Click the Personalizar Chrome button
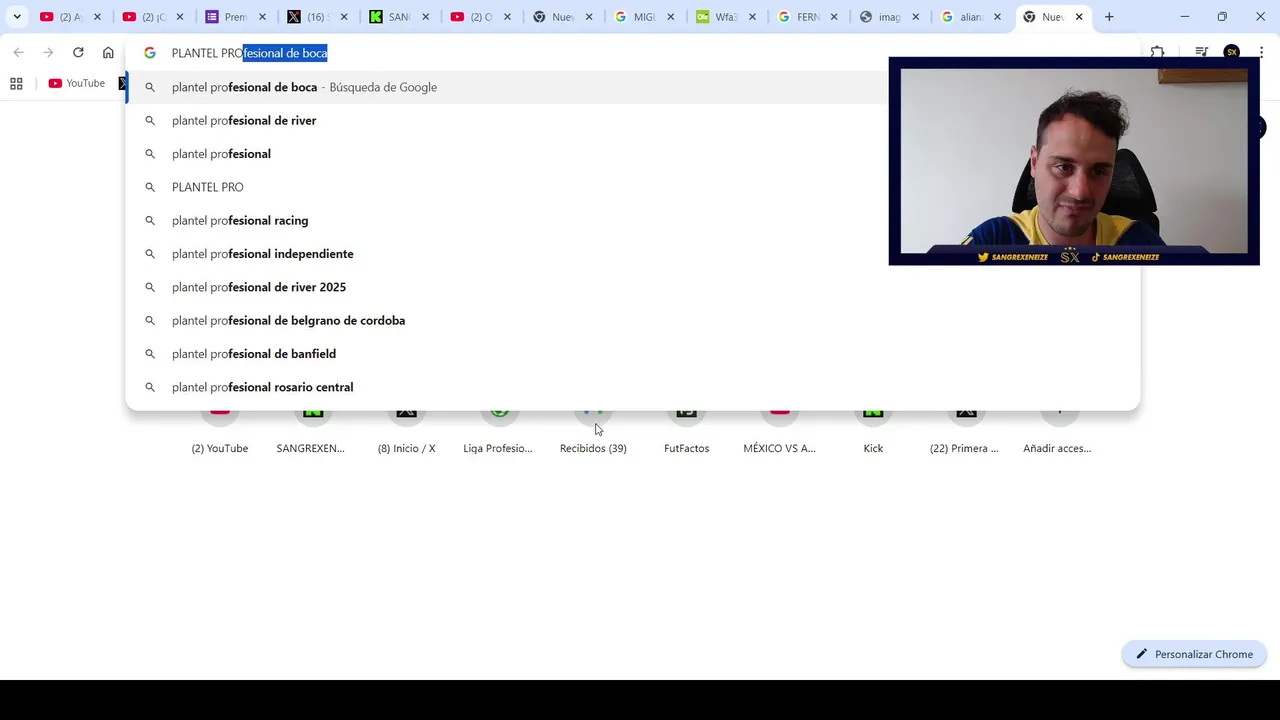Image resolution: width=1280 pixels, height=720 pixels. click(x=1194, y=654)
